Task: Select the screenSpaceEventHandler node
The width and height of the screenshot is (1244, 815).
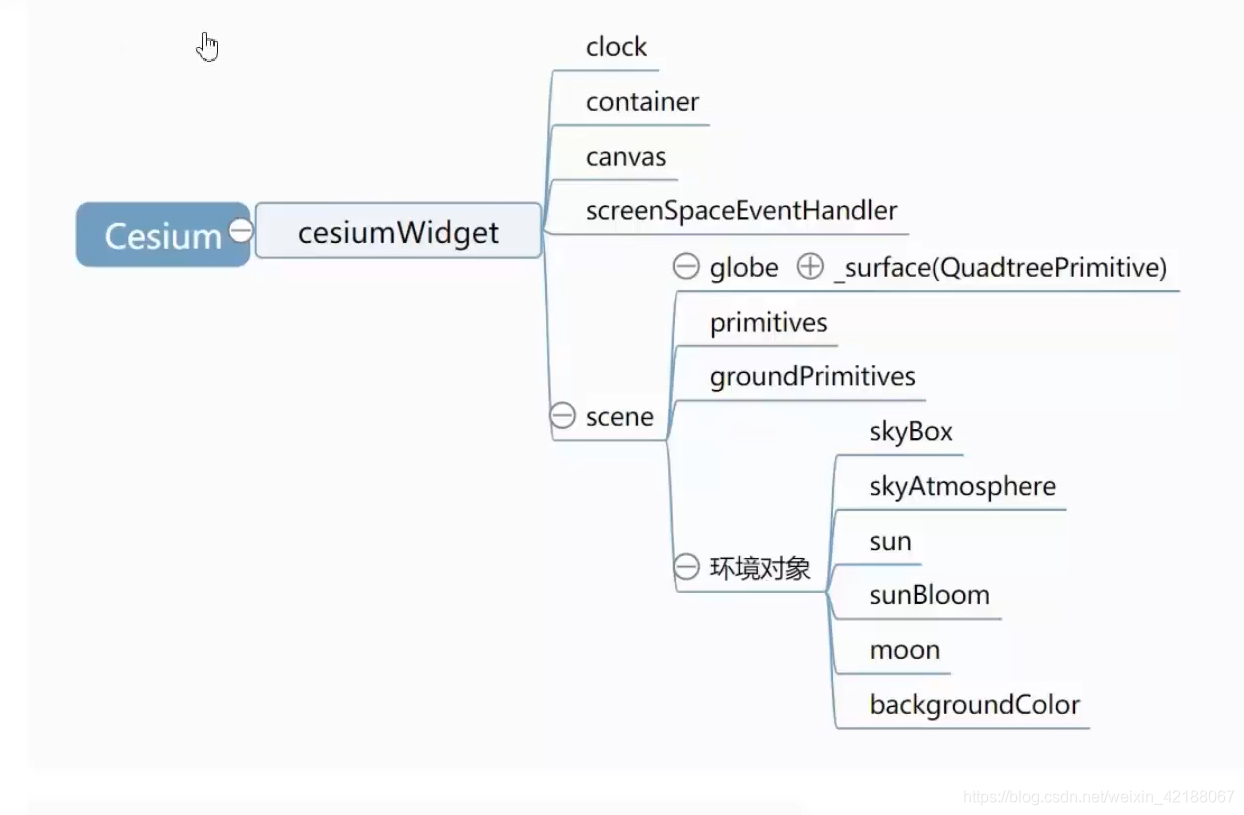Action: [x=742, y=211]
